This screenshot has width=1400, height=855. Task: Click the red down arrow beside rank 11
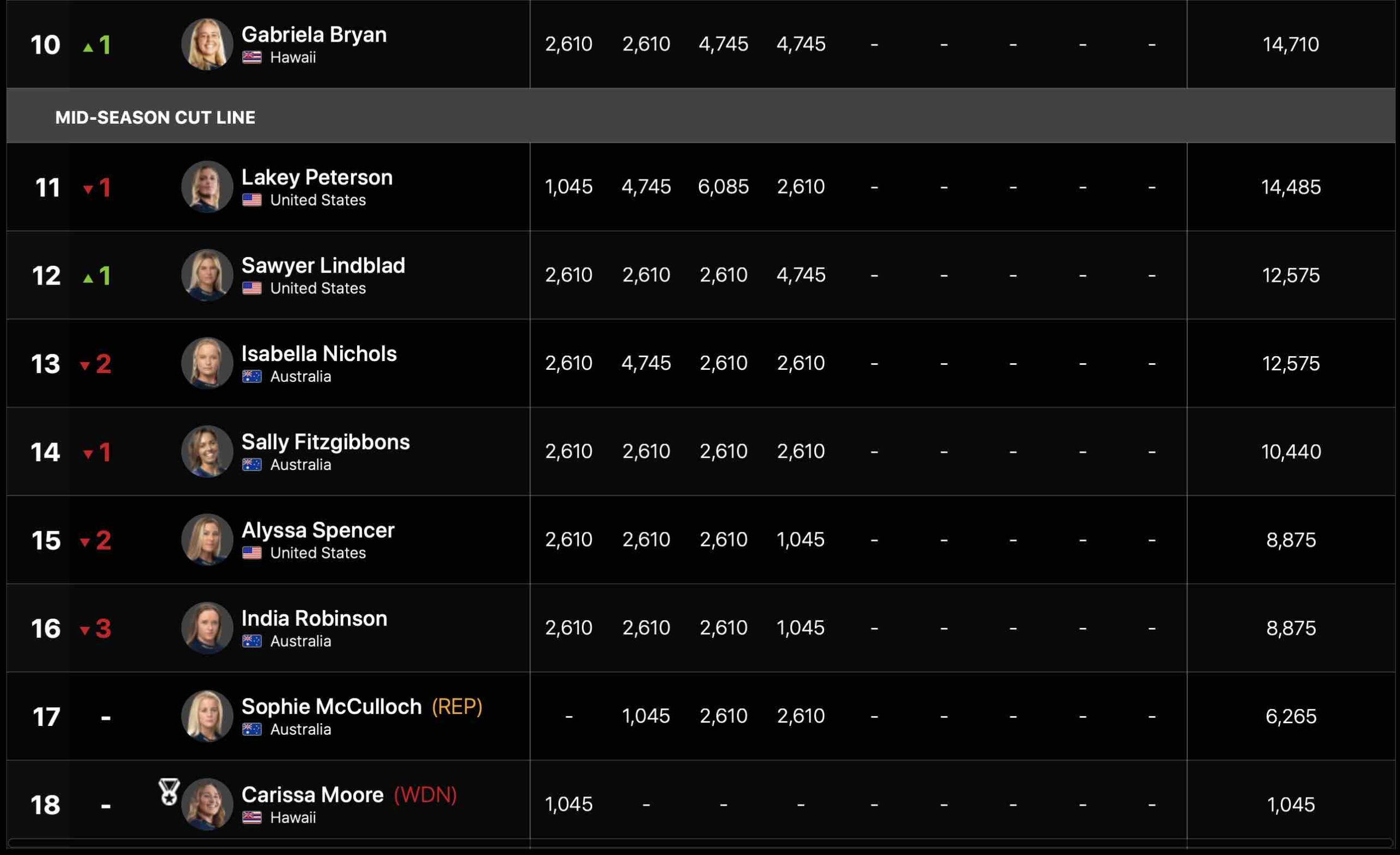pos(88,189)
